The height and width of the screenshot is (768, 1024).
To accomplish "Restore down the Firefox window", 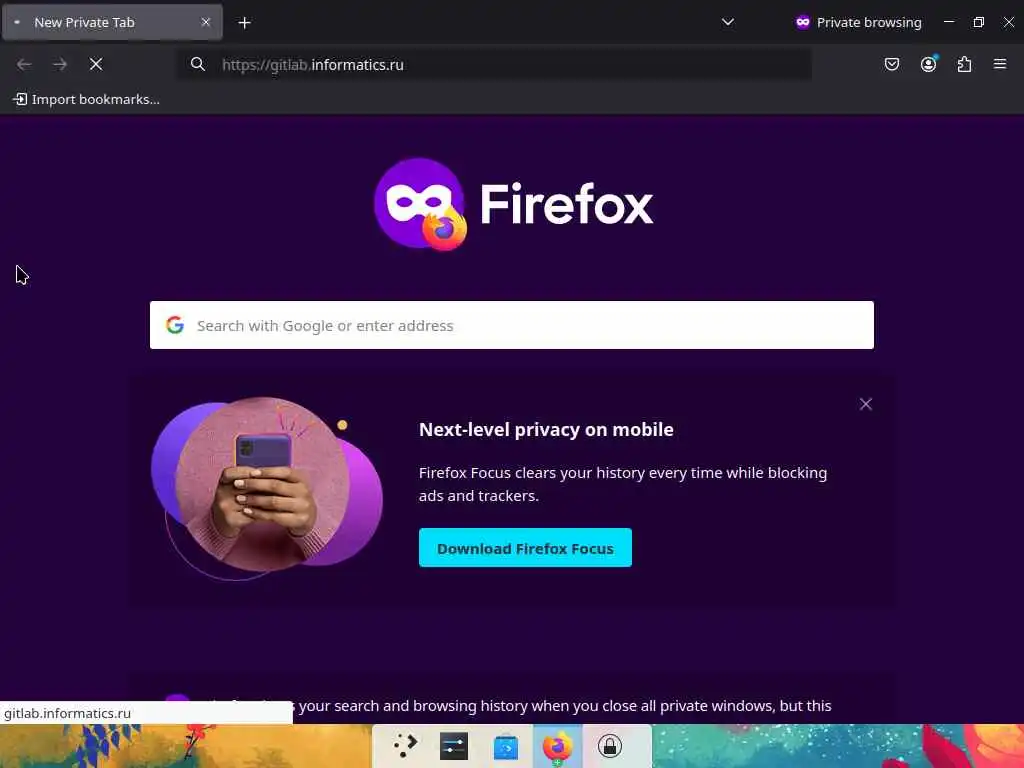I will 978,22.
